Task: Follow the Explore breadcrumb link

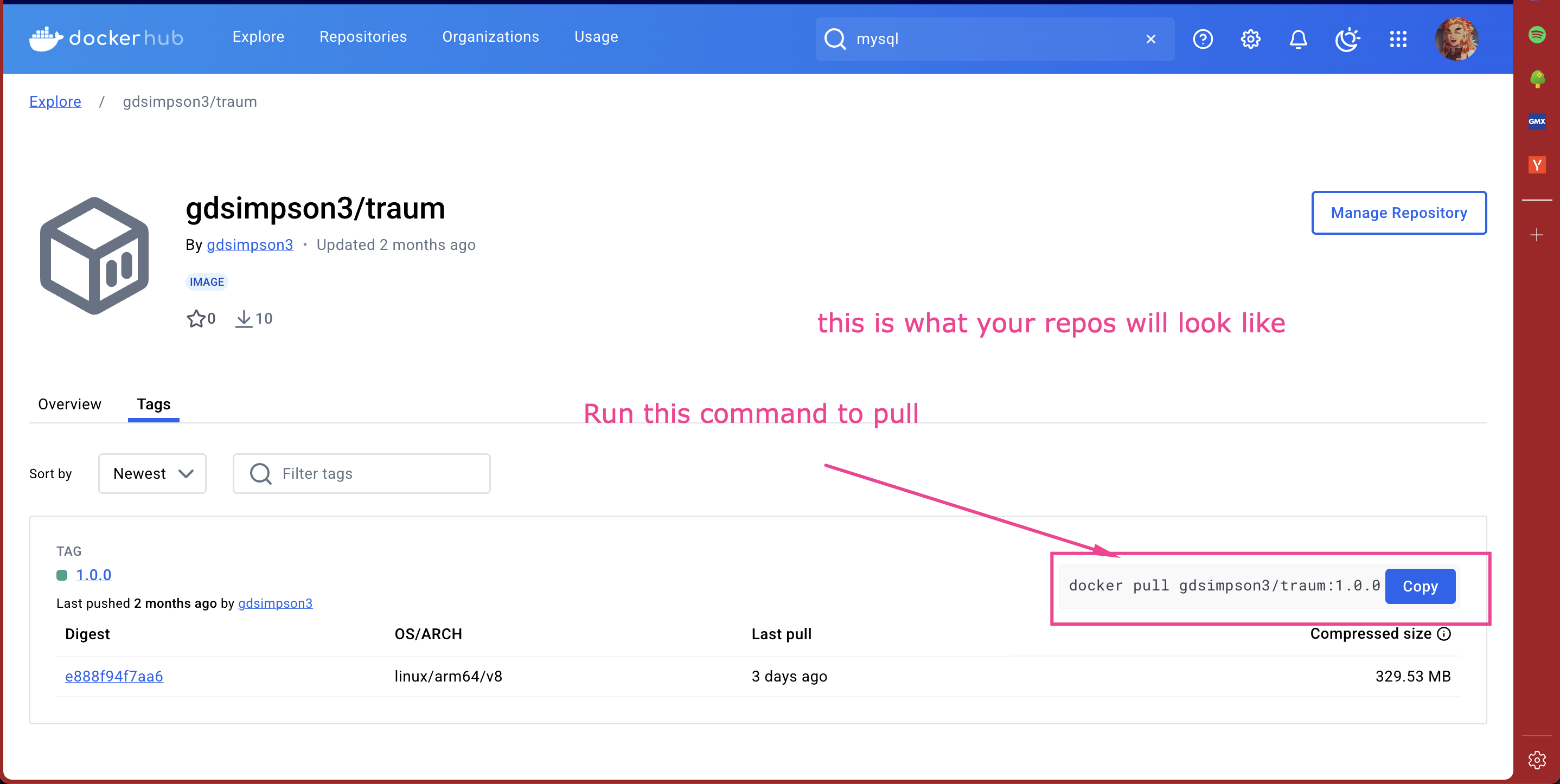Action: tap(55, 102)
